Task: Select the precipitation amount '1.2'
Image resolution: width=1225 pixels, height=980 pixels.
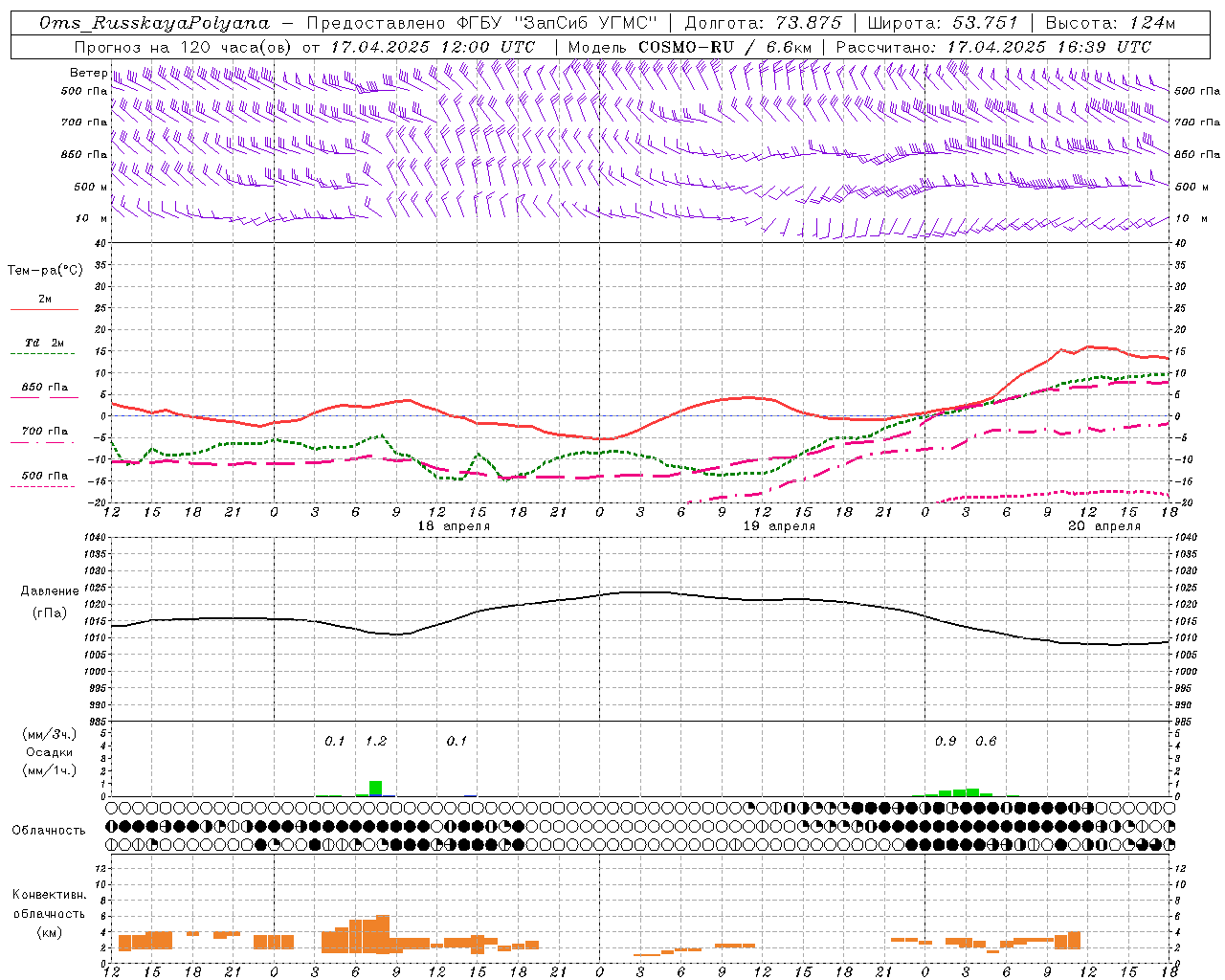Action: [x=376, y=742]
